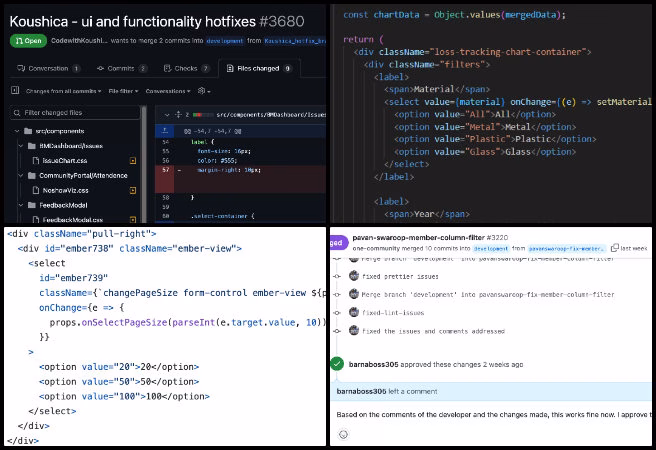This screenshot has height=450, width=656.
Task: Click option value="50" code line
Action: [x=119, y=381]
